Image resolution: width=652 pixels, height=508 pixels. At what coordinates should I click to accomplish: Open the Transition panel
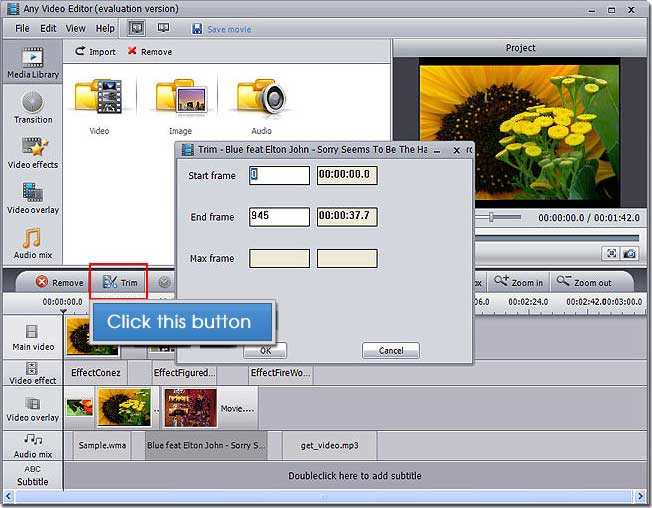[32, 107]
